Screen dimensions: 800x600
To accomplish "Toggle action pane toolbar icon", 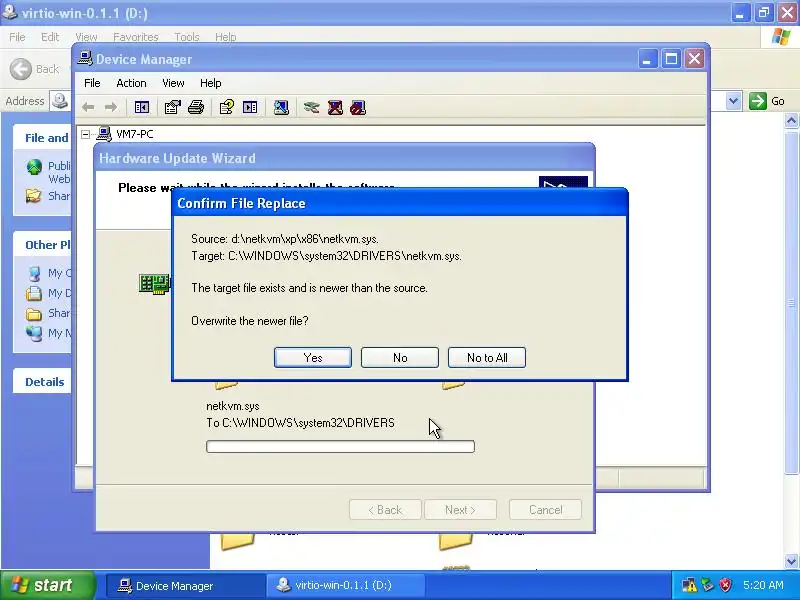I will pos(250,107).
